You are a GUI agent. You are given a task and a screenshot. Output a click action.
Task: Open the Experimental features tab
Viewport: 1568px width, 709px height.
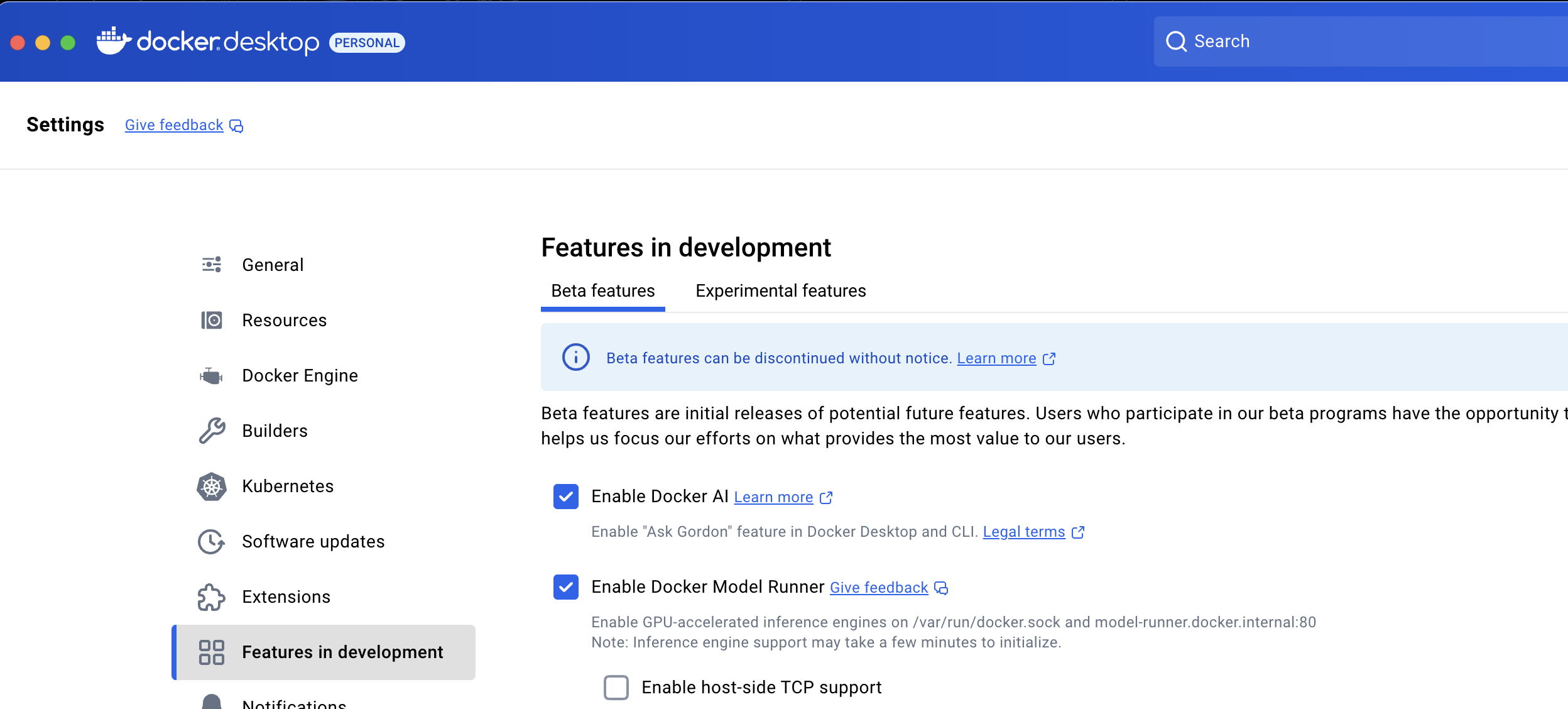781,291
